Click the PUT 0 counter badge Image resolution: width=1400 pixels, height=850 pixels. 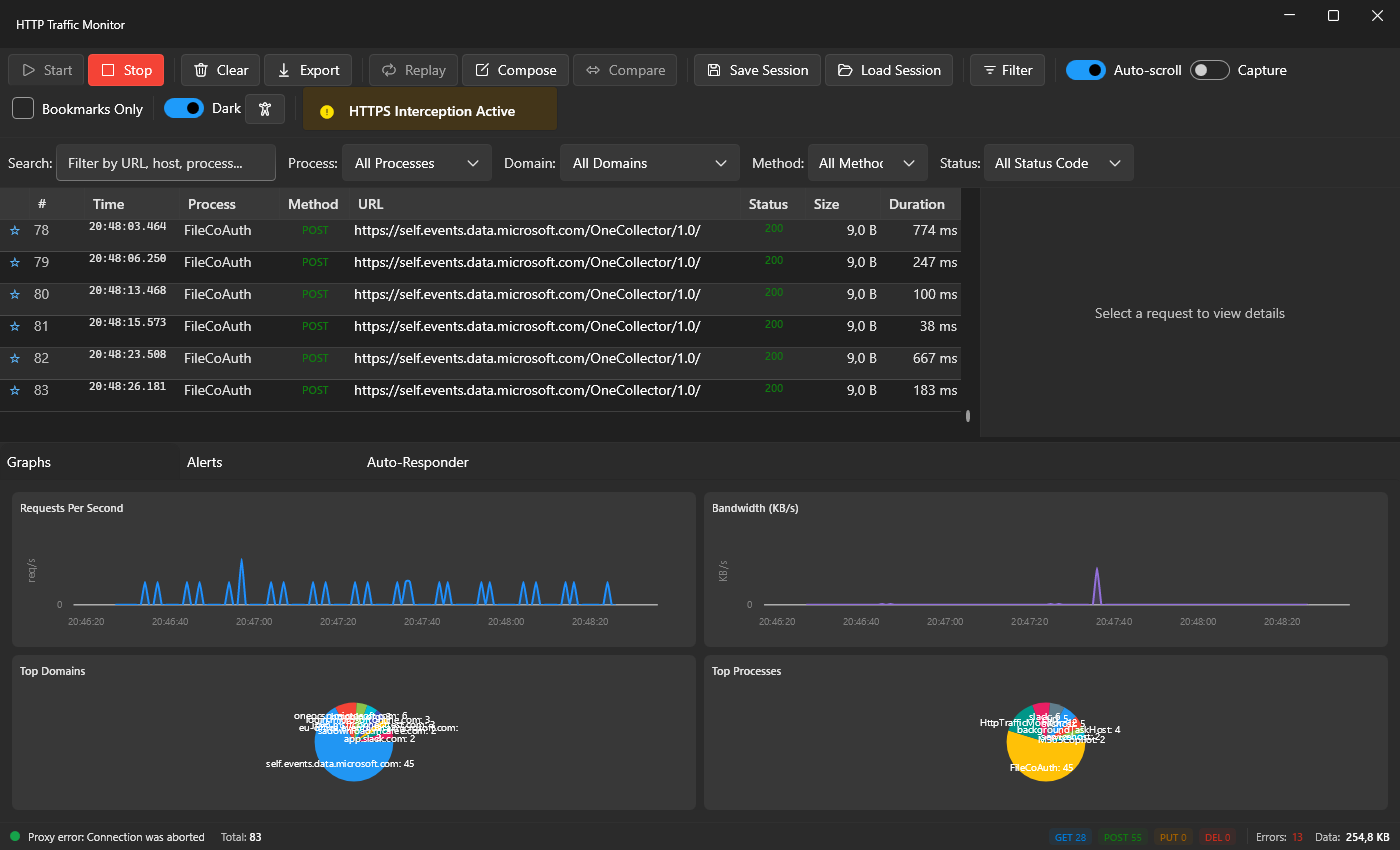pos(1173,837)
